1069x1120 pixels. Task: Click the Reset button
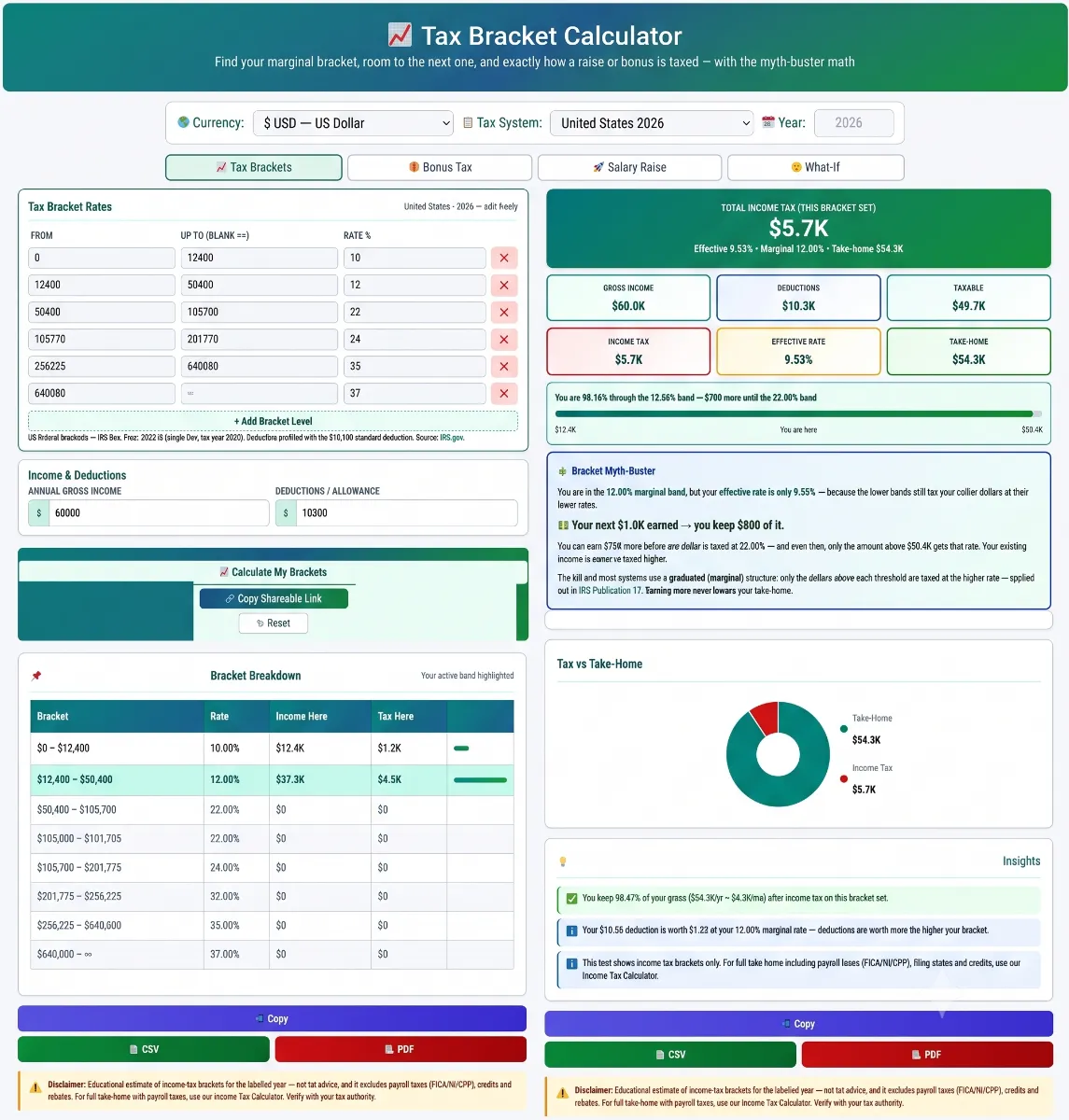point(274,623)
